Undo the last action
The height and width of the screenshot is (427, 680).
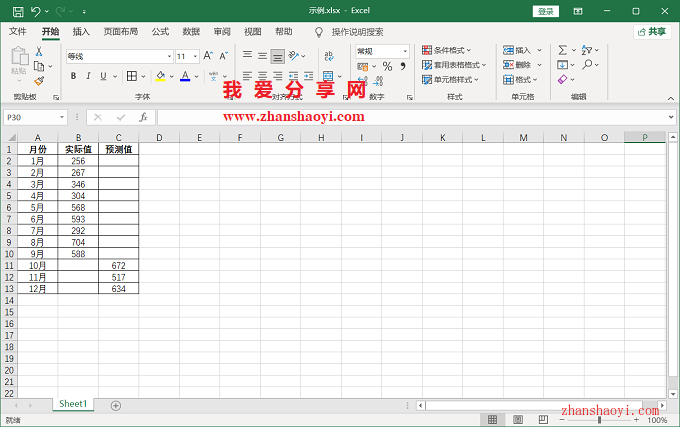point(36,12)
